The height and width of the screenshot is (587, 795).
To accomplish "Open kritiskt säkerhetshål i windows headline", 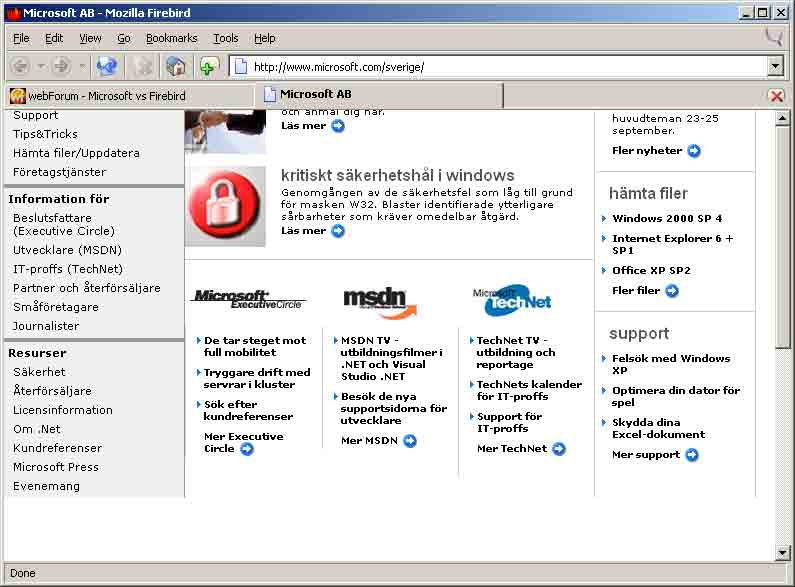I will tap(398, 175).
